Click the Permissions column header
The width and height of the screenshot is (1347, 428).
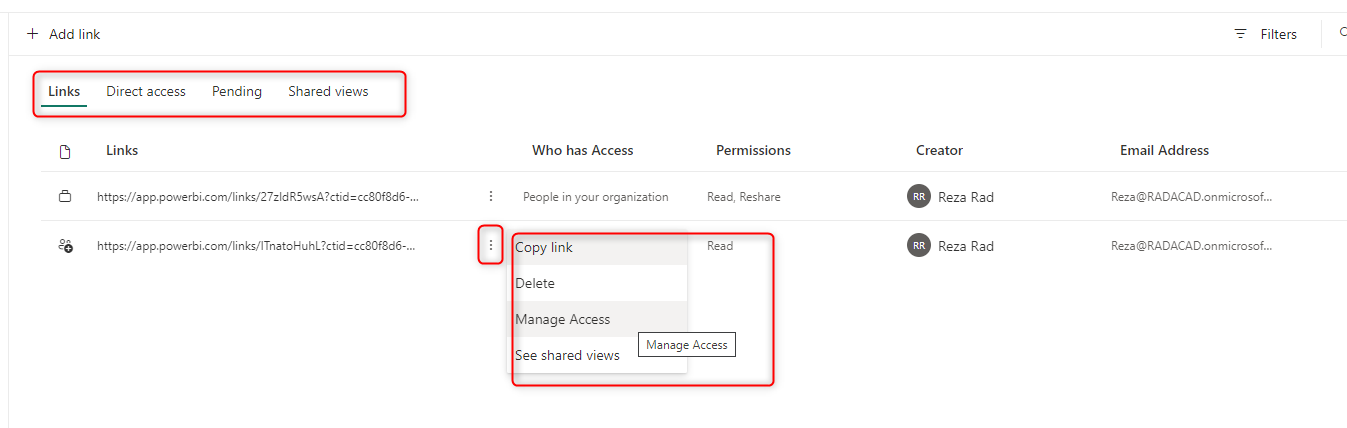point(753,151)
